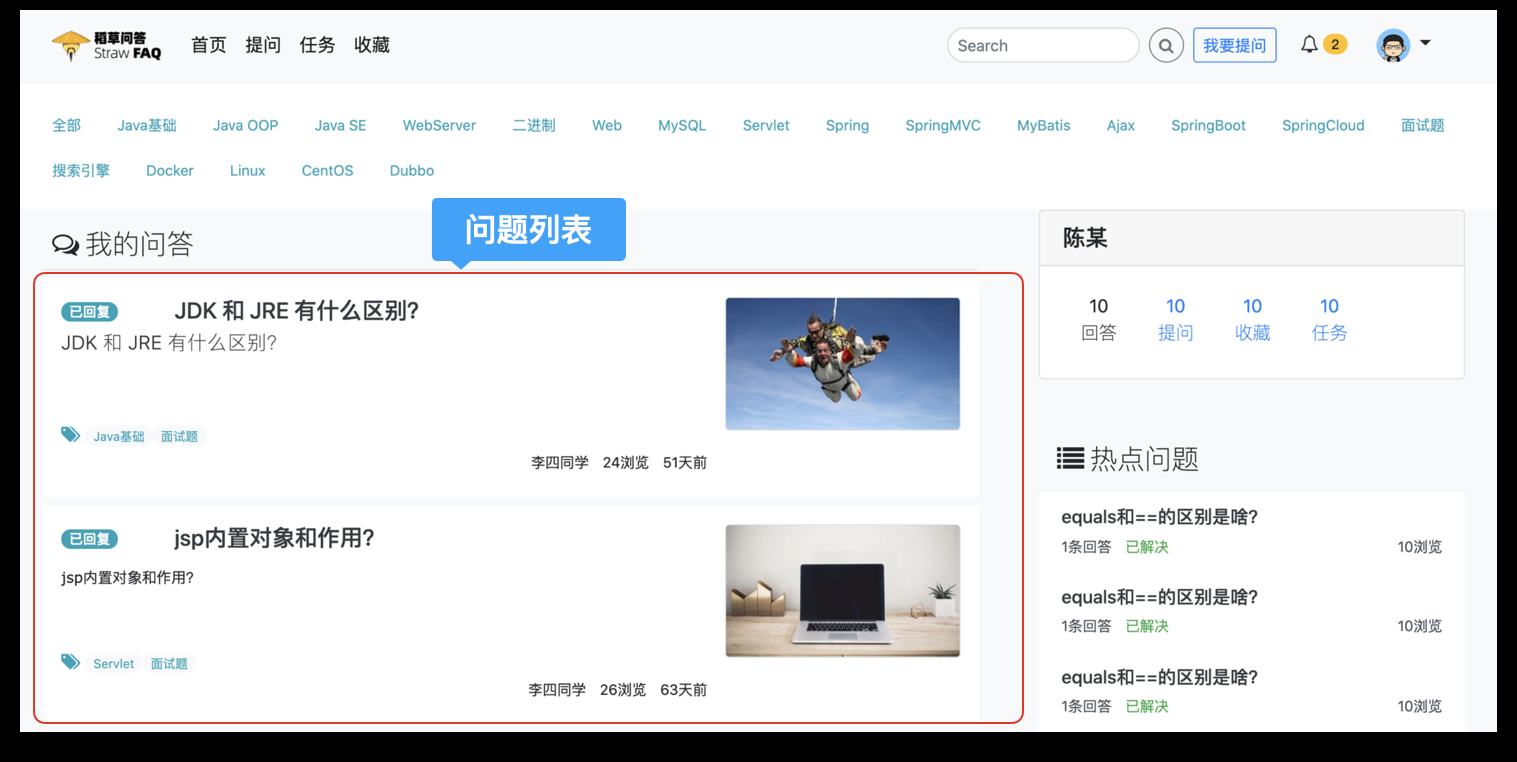Click Servlet tag on jsp question
This screenshot has width=1517, height=762.
(x=114, y=663)
